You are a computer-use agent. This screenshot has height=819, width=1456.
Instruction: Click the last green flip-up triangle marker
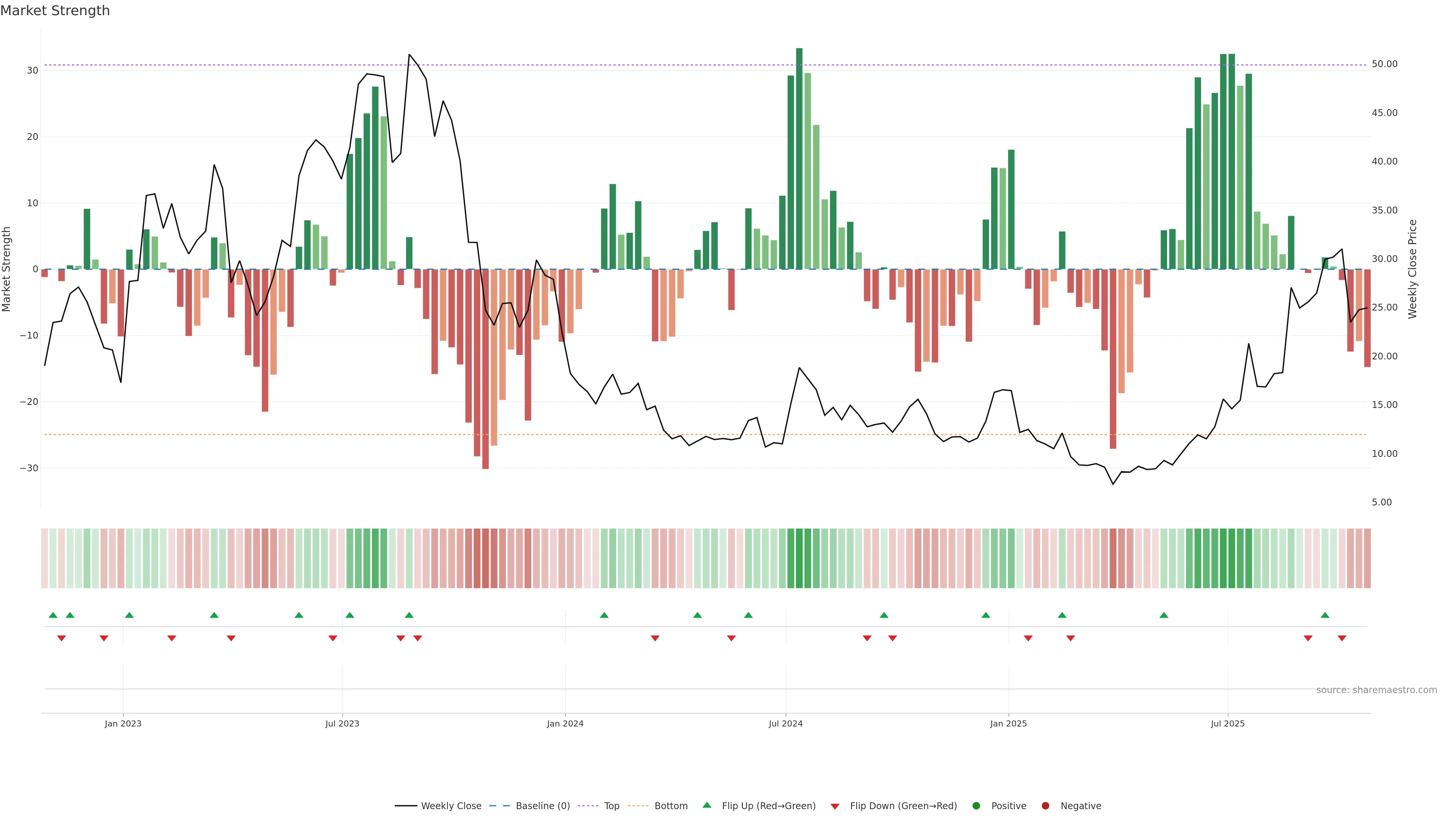pyautogui.click(x=1325, y=615)
